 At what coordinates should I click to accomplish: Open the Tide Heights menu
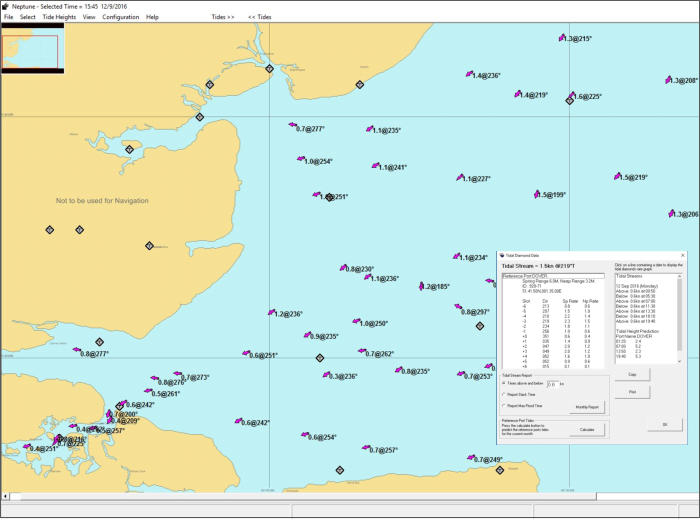58,17
